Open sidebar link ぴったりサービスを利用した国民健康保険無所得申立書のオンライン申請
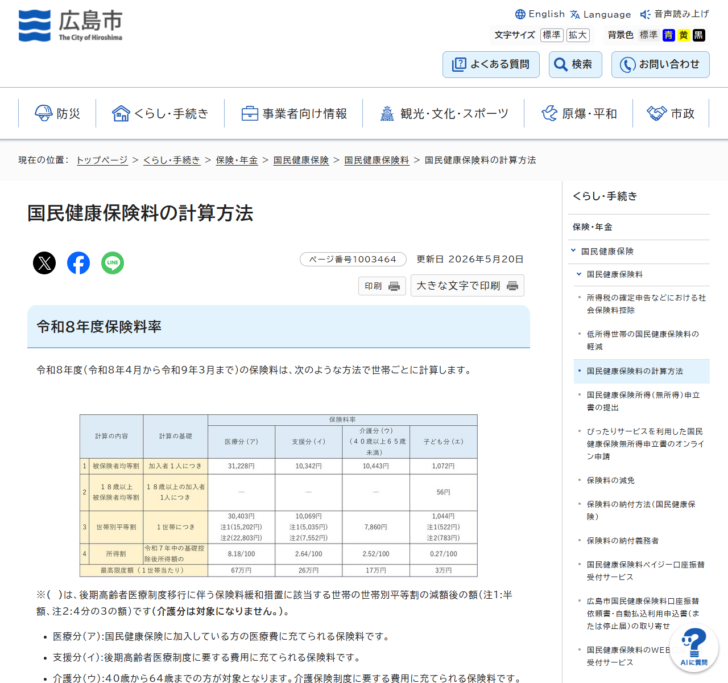 pos(645,443)
